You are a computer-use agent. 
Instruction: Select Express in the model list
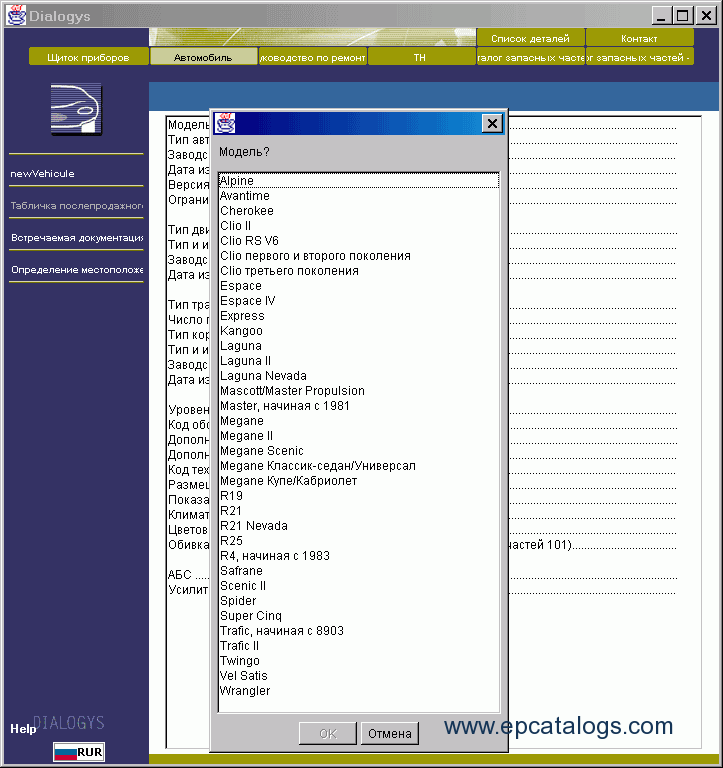(x=359, y=316)
